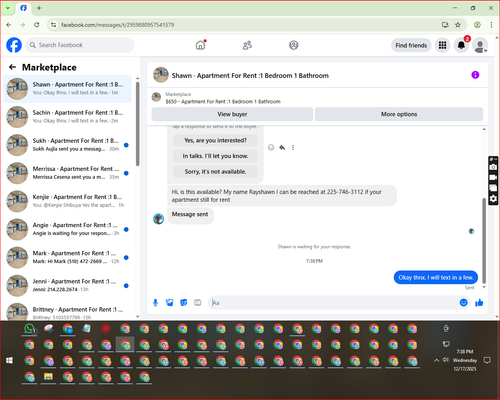Open the Friends icon in top navigation

(247, 45)
